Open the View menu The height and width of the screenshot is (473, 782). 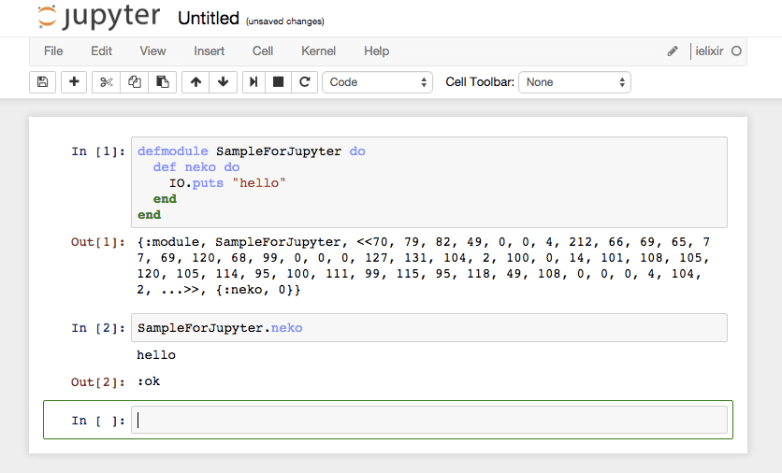(153, 51)
